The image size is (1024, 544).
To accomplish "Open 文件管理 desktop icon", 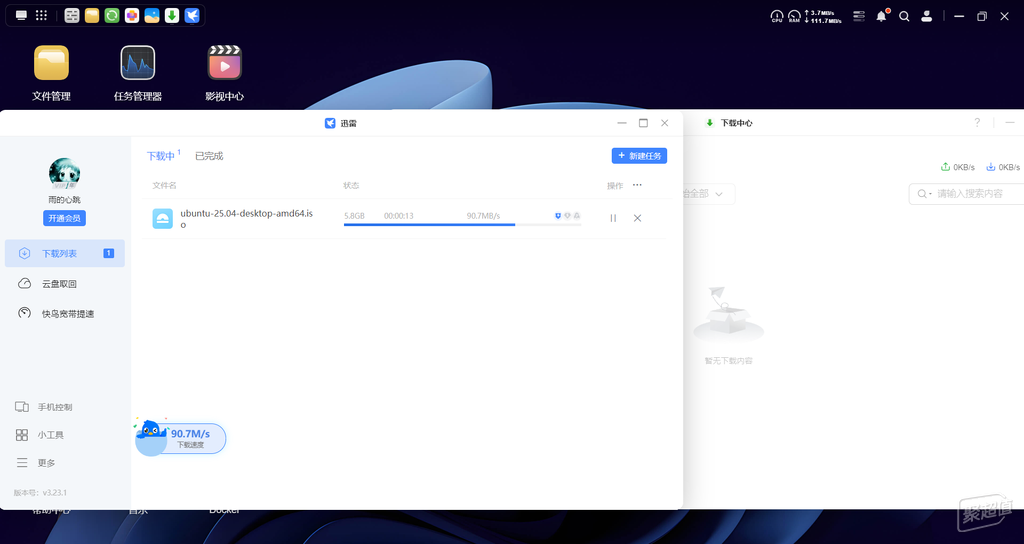I will tap(51, 73).
